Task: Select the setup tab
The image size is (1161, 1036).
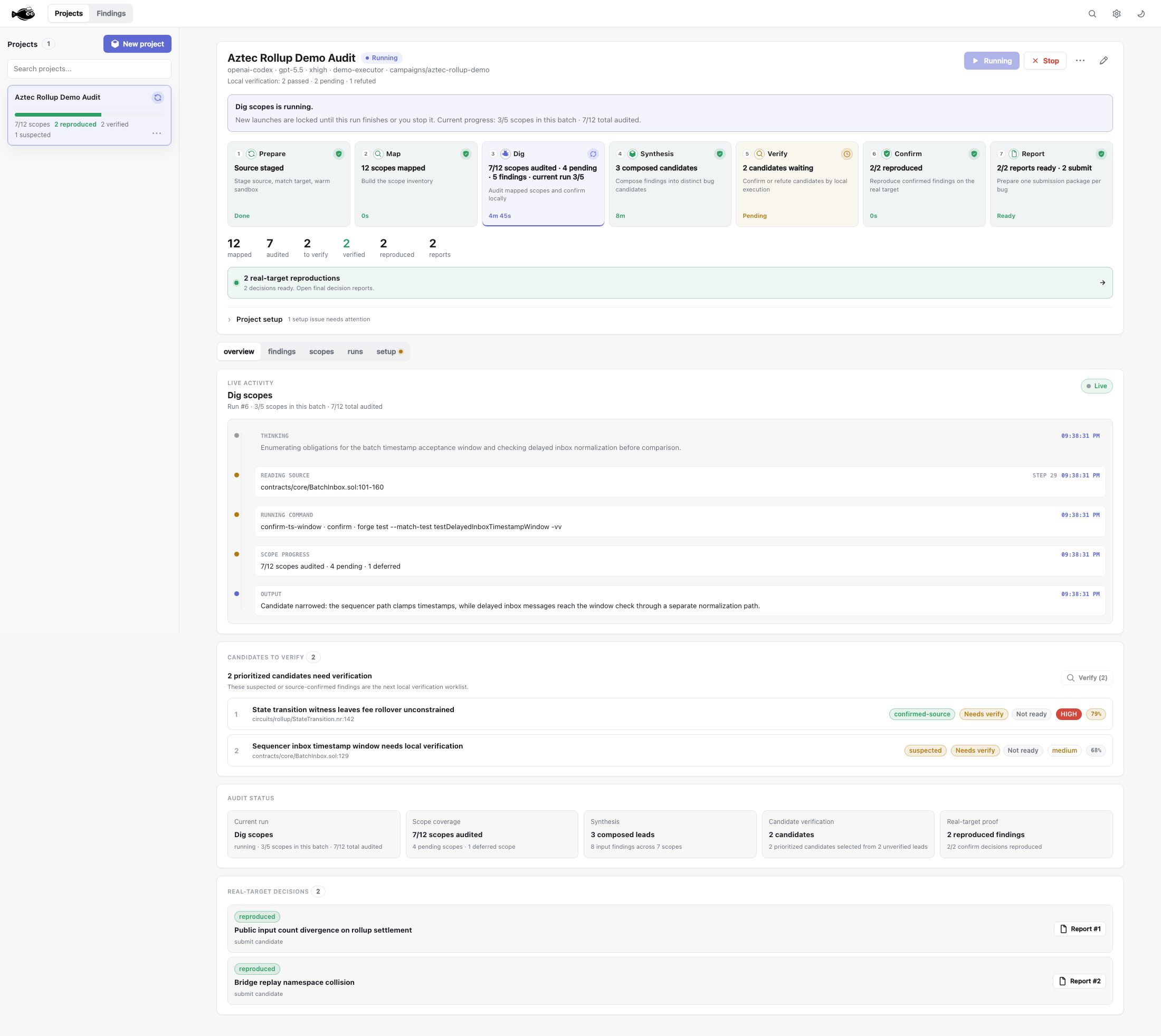Action: tap(389, 351)
